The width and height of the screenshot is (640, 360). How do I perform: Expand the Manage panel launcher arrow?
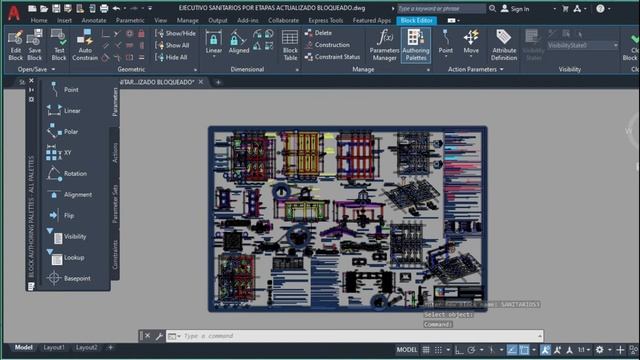[428, 70]
